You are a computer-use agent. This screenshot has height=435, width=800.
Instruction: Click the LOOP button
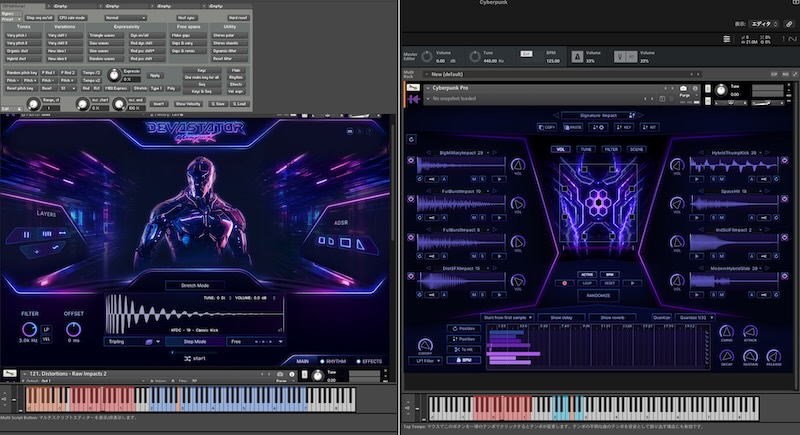[587, 283]
